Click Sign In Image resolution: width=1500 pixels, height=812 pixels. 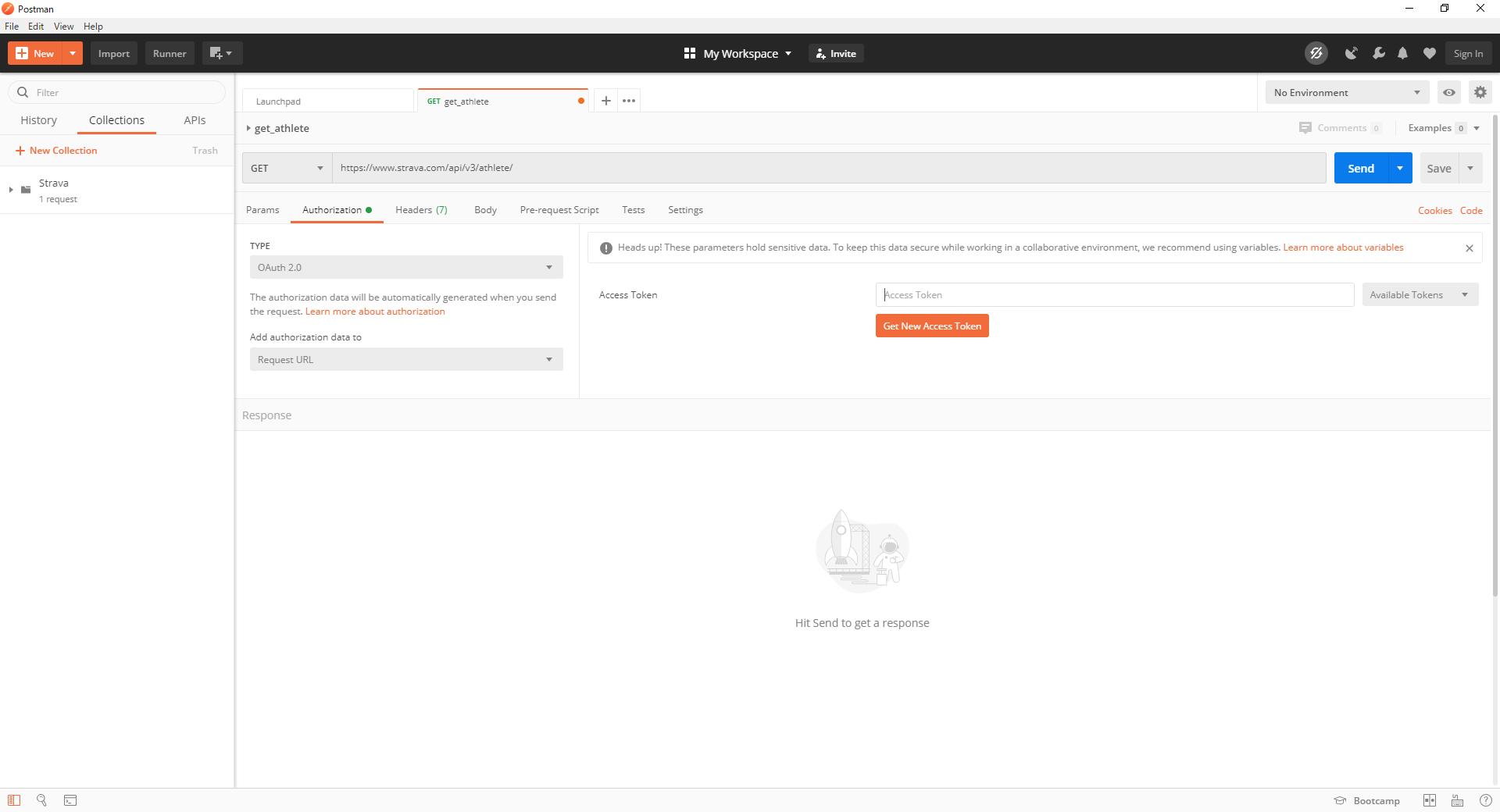(x=1468, y=53)
